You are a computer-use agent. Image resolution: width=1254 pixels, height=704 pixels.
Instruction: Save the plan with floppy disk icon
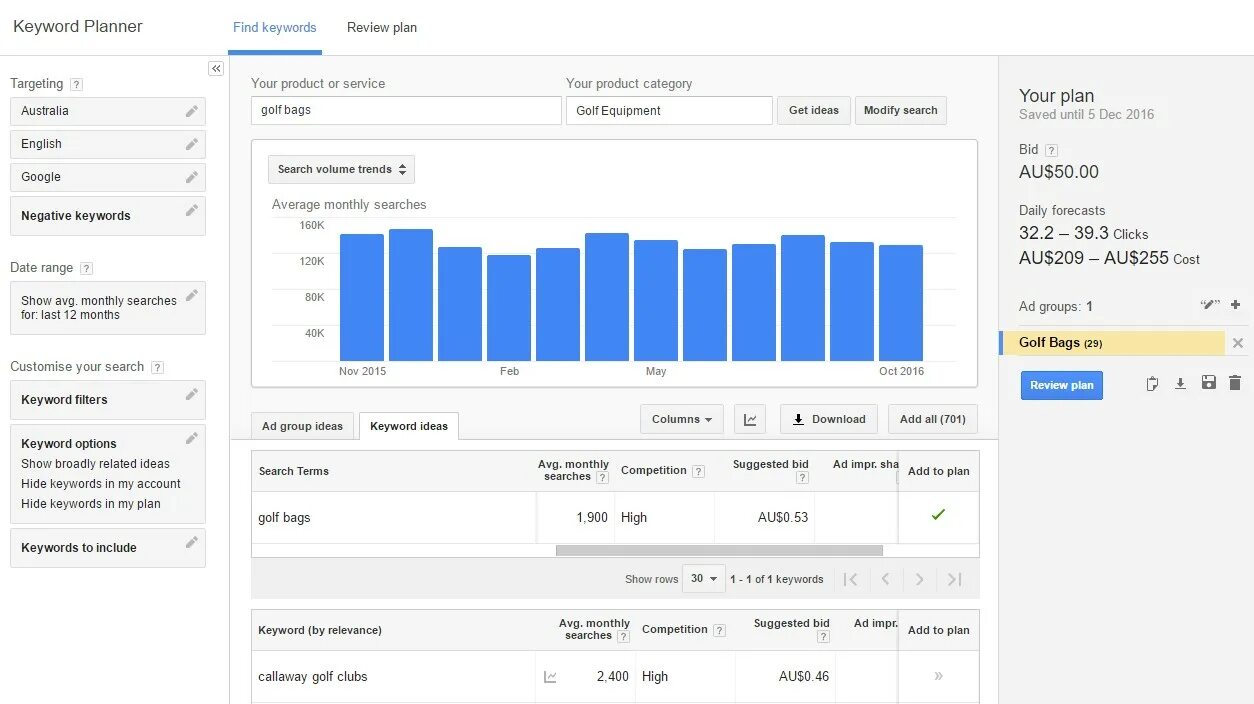(1208, 383)
